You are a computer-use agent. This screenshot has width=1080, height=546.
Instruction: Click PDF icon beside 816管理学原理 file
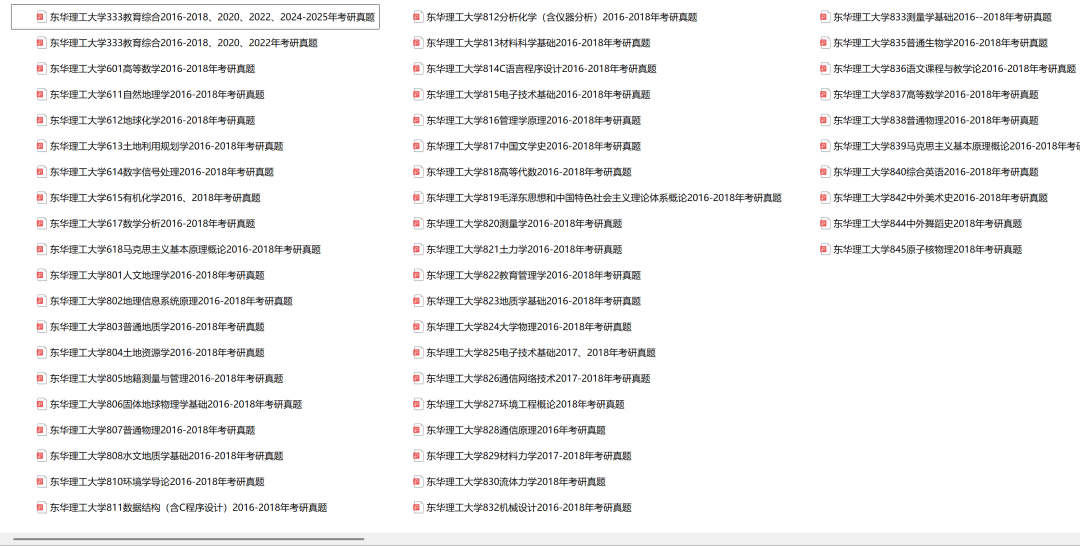pyautogui.click(x=417, y=120)
